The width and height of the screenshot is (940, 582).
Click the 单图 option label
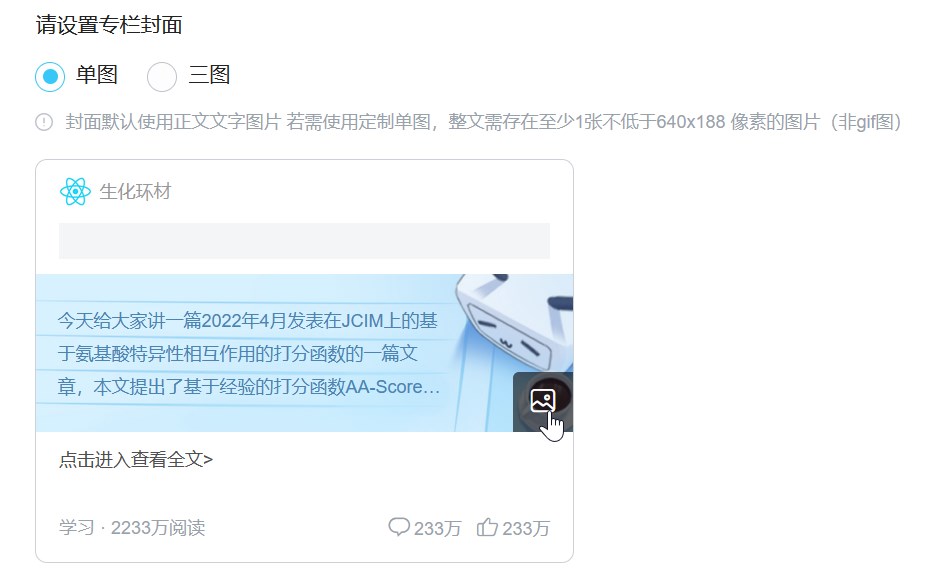coord(97,75)
